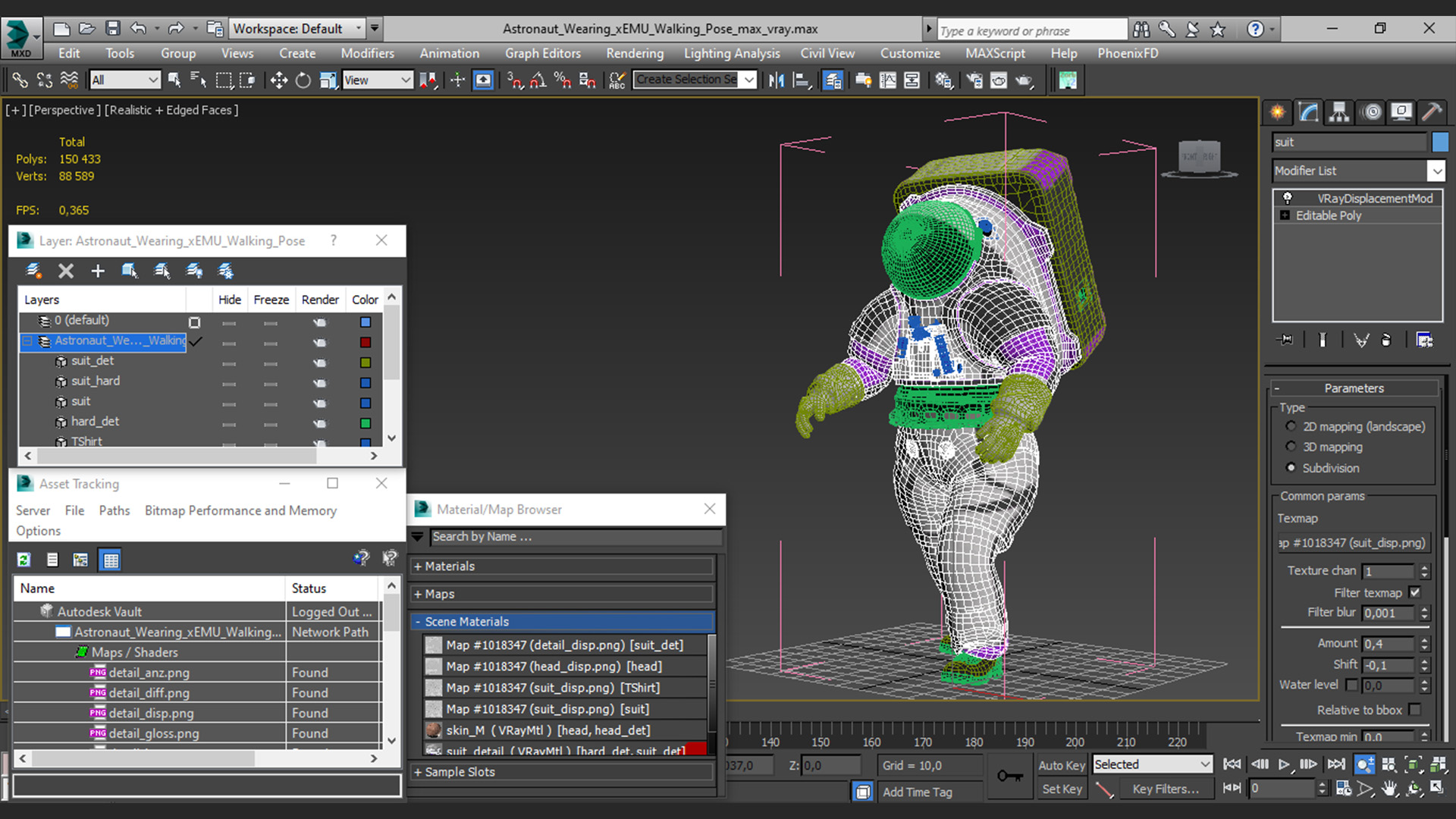Open the Motion command panel tab
Image resolution: width=1456 pixels, height=819 pixels.
1371,112
